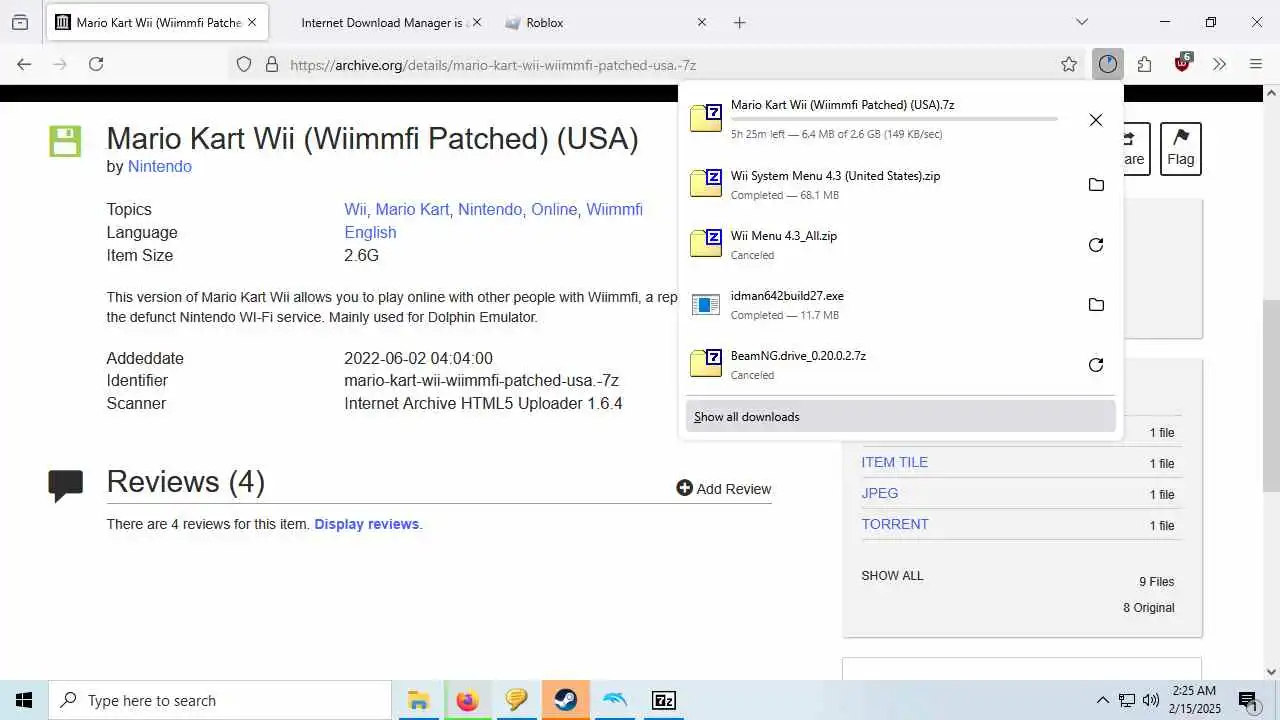Click the Add Review link
Image resolution: width=1280 pixels, height=720 pixels.
724,488
